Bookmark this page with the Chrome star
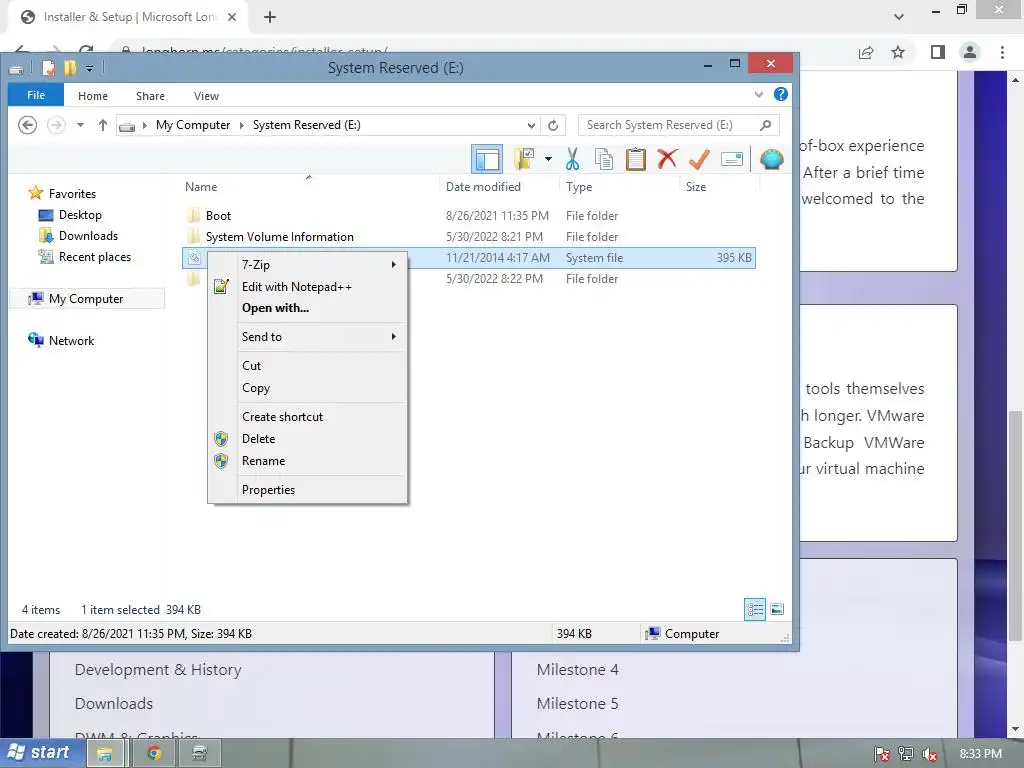Image resolution: width=1024 pixels, height=768 pixels. pos(898,52)
